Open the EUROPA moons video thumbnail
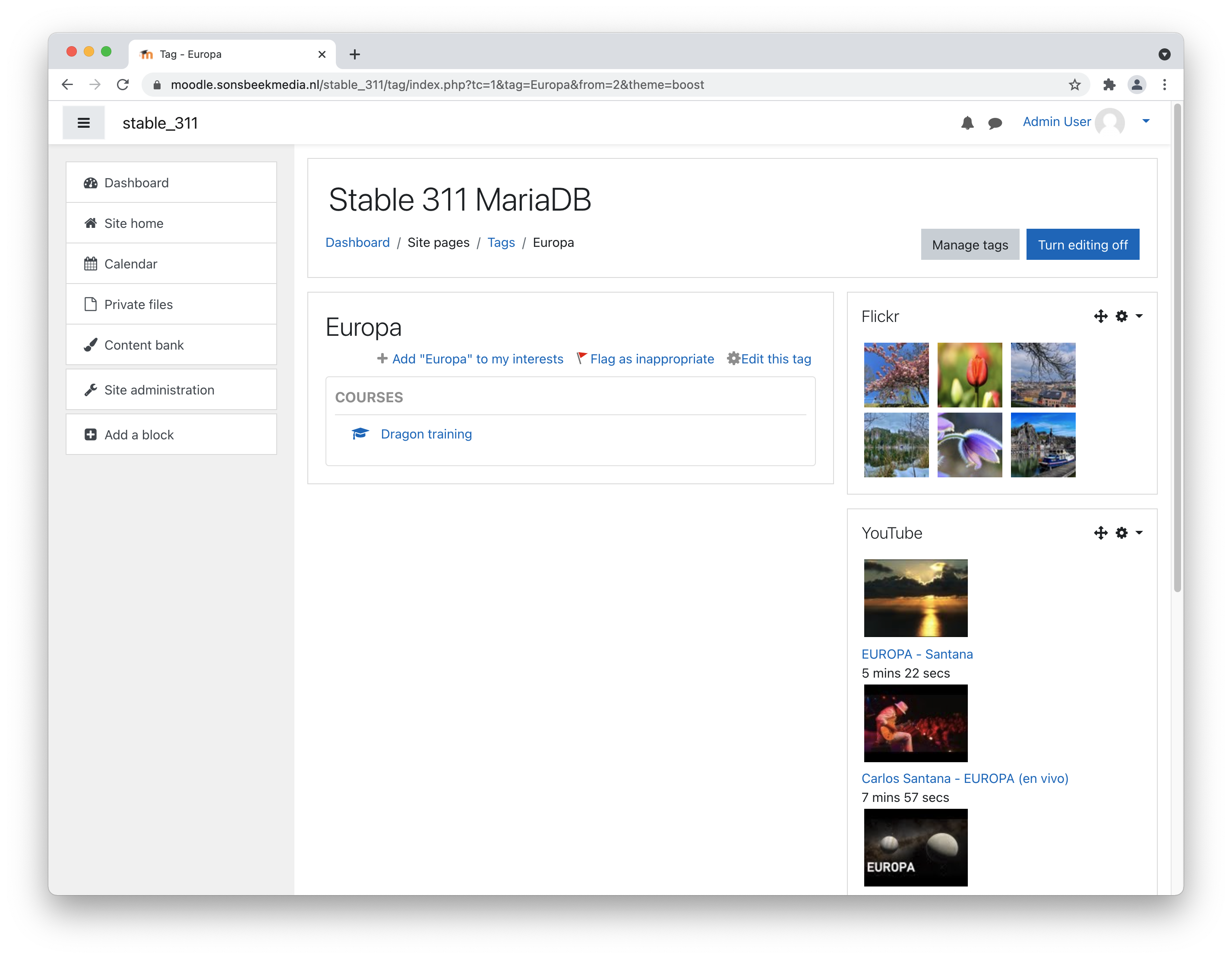Screen dimensions: 1232x959 coord(916,848)
